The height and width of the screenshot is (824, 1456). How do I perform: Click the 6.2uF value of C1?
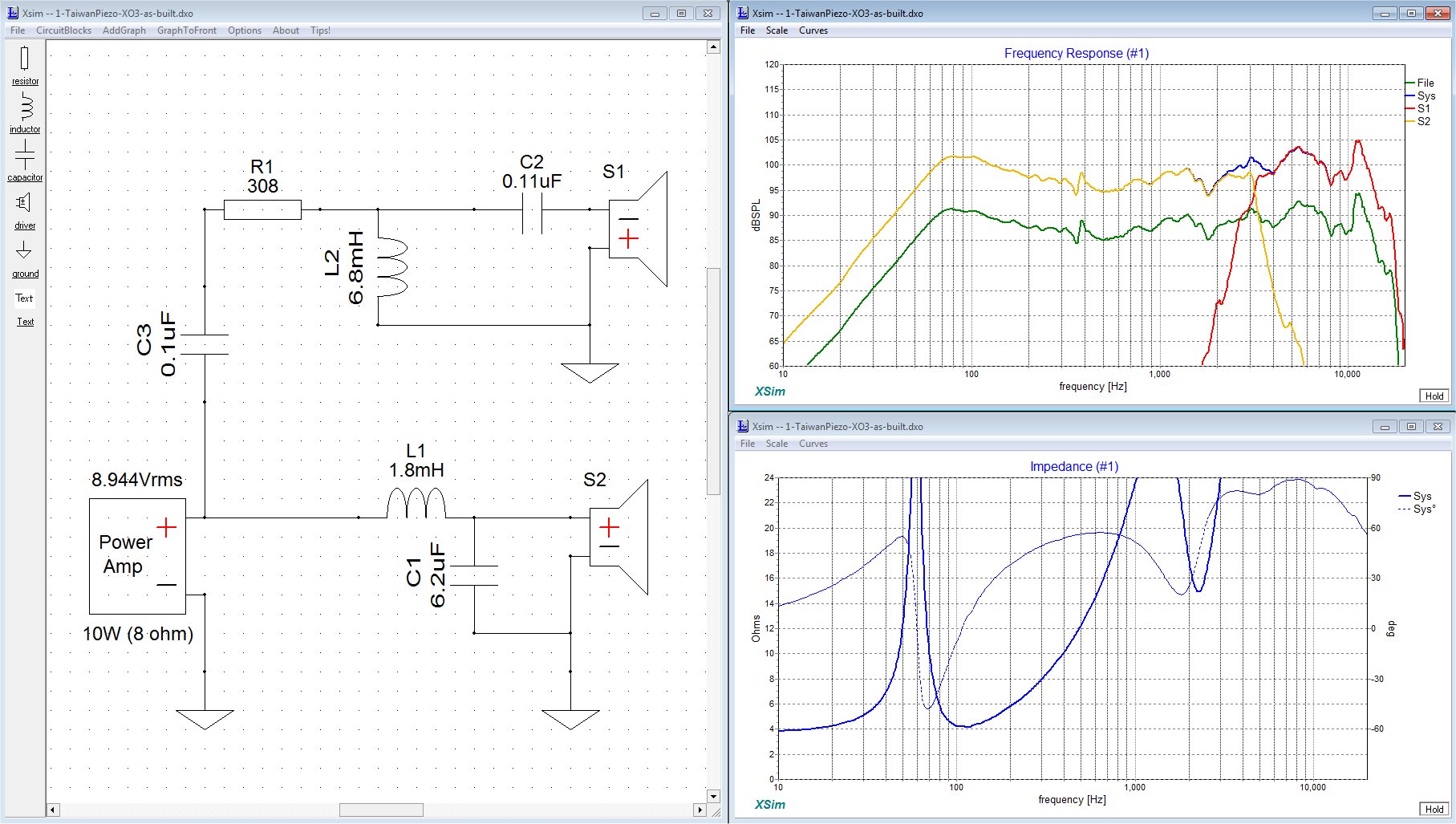pos(438,575)
